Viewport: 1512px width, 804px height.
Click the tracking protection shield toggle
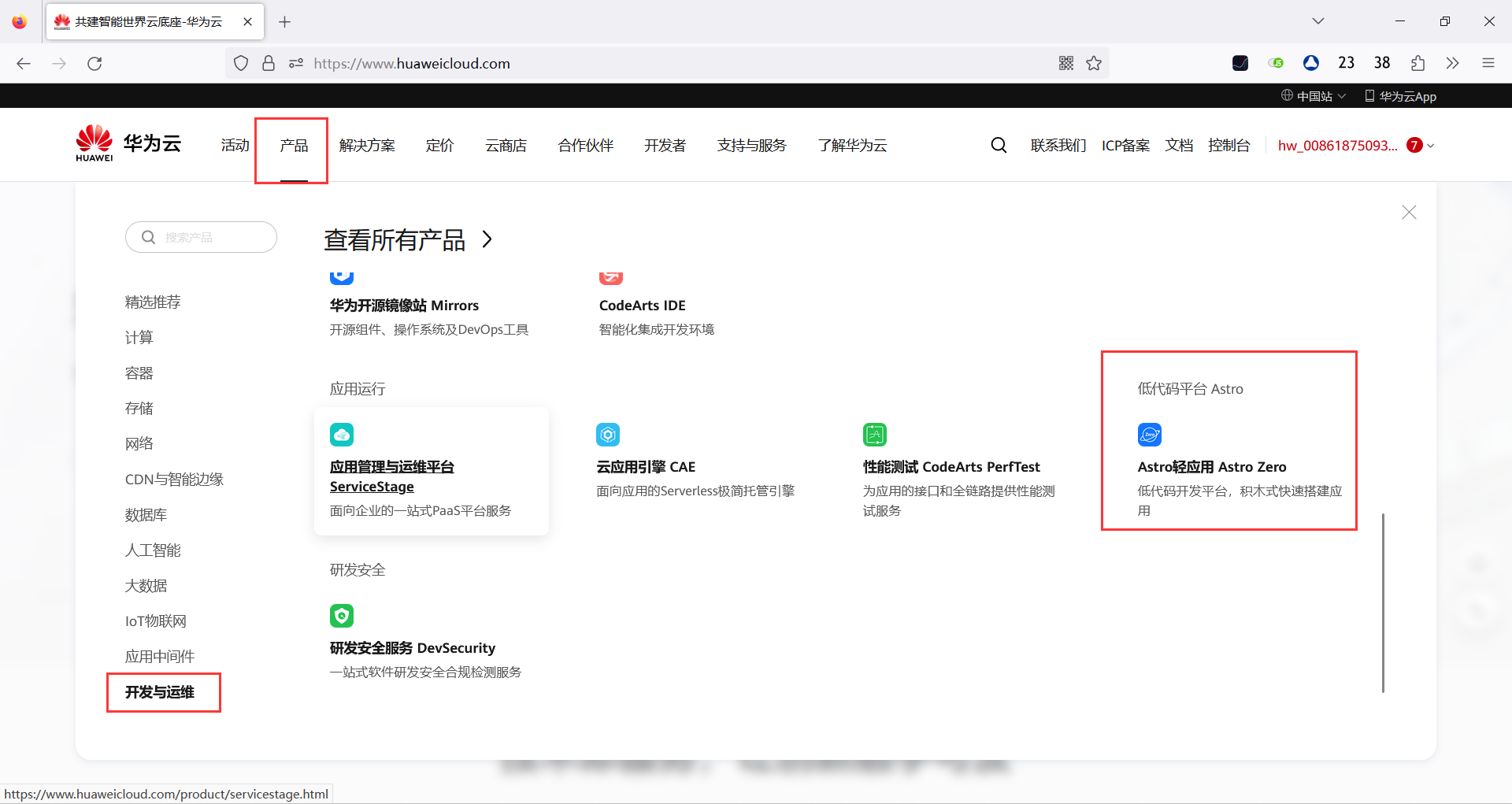click(241, 63)
